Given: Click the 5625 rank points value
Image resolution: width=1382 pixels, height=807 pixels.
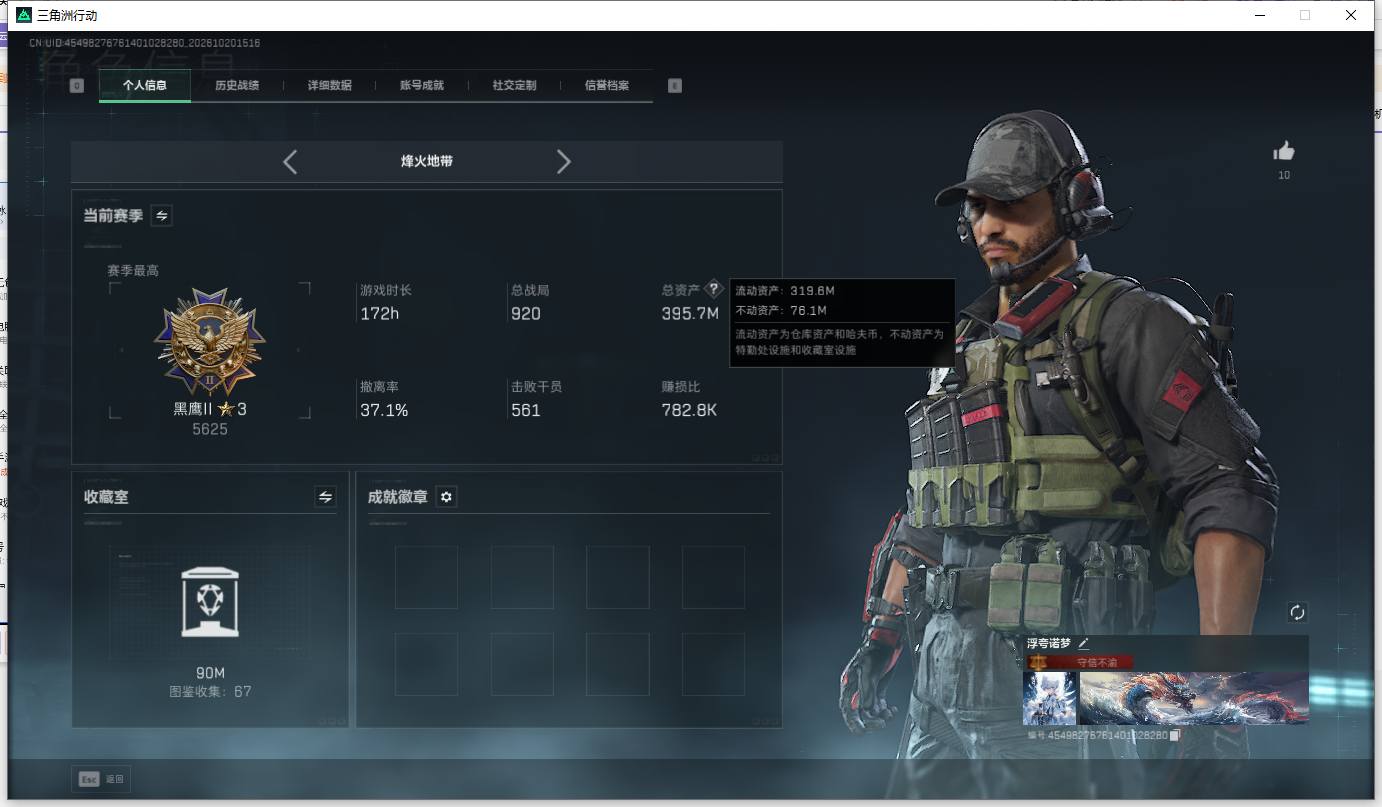Looking at the screenshot, I should coord(210,429).
